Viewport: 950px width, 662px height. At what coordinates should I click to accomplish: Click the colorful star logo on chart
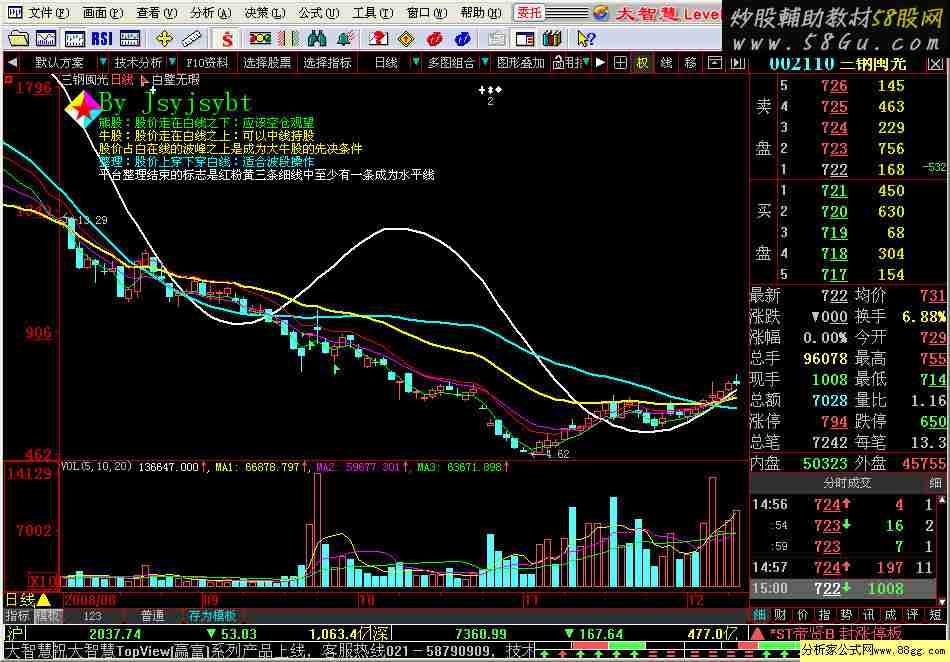[82, 108]
